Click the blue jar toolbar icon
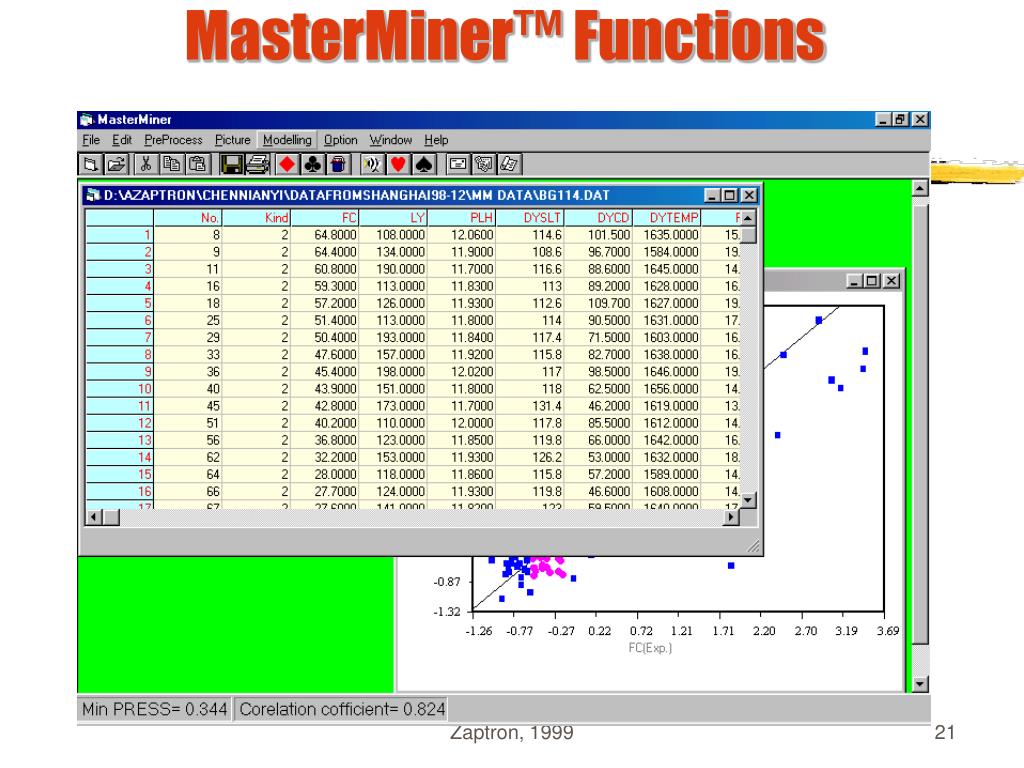Image resolution: width=1024 pixels, height=768 pixels. [x=338, y=165]
